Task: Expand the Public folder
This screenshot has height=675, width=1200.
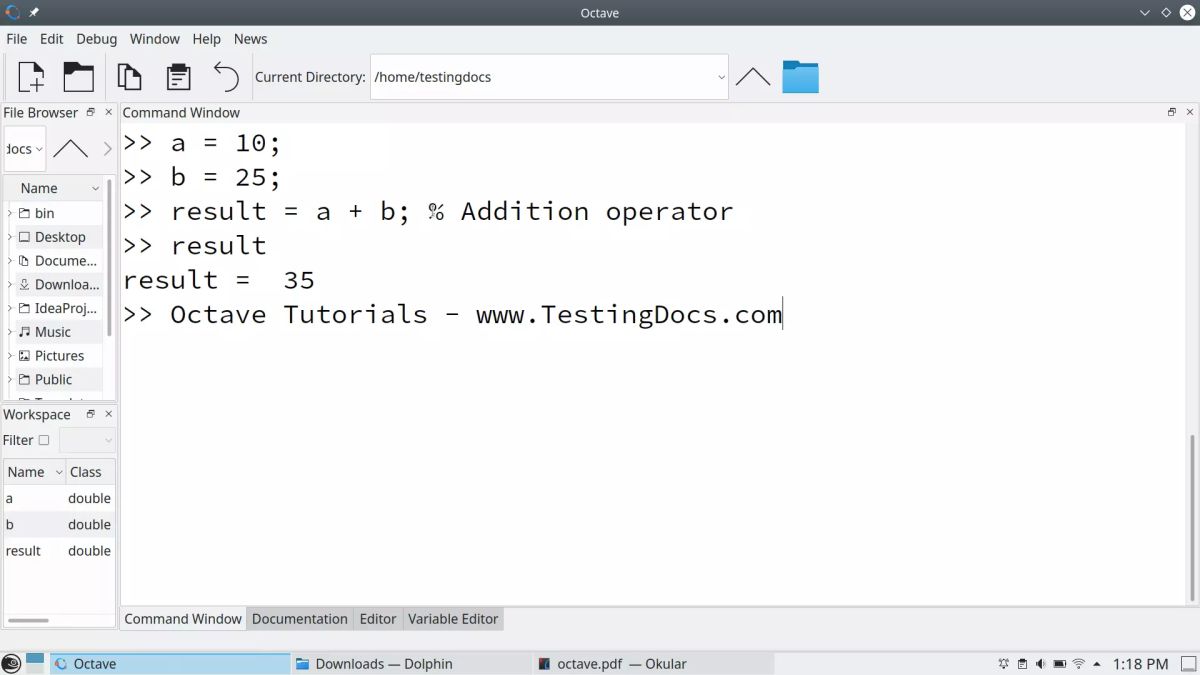Action: [x=10, y=380]
